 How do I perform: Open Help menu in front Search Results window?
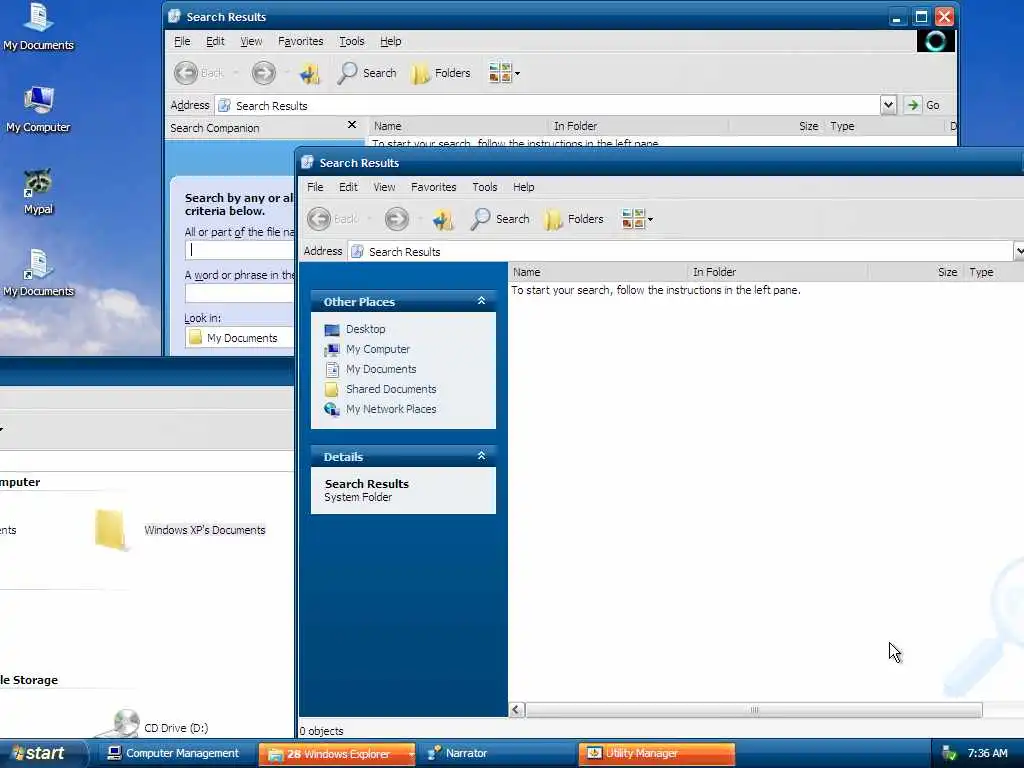click(524, 187)
